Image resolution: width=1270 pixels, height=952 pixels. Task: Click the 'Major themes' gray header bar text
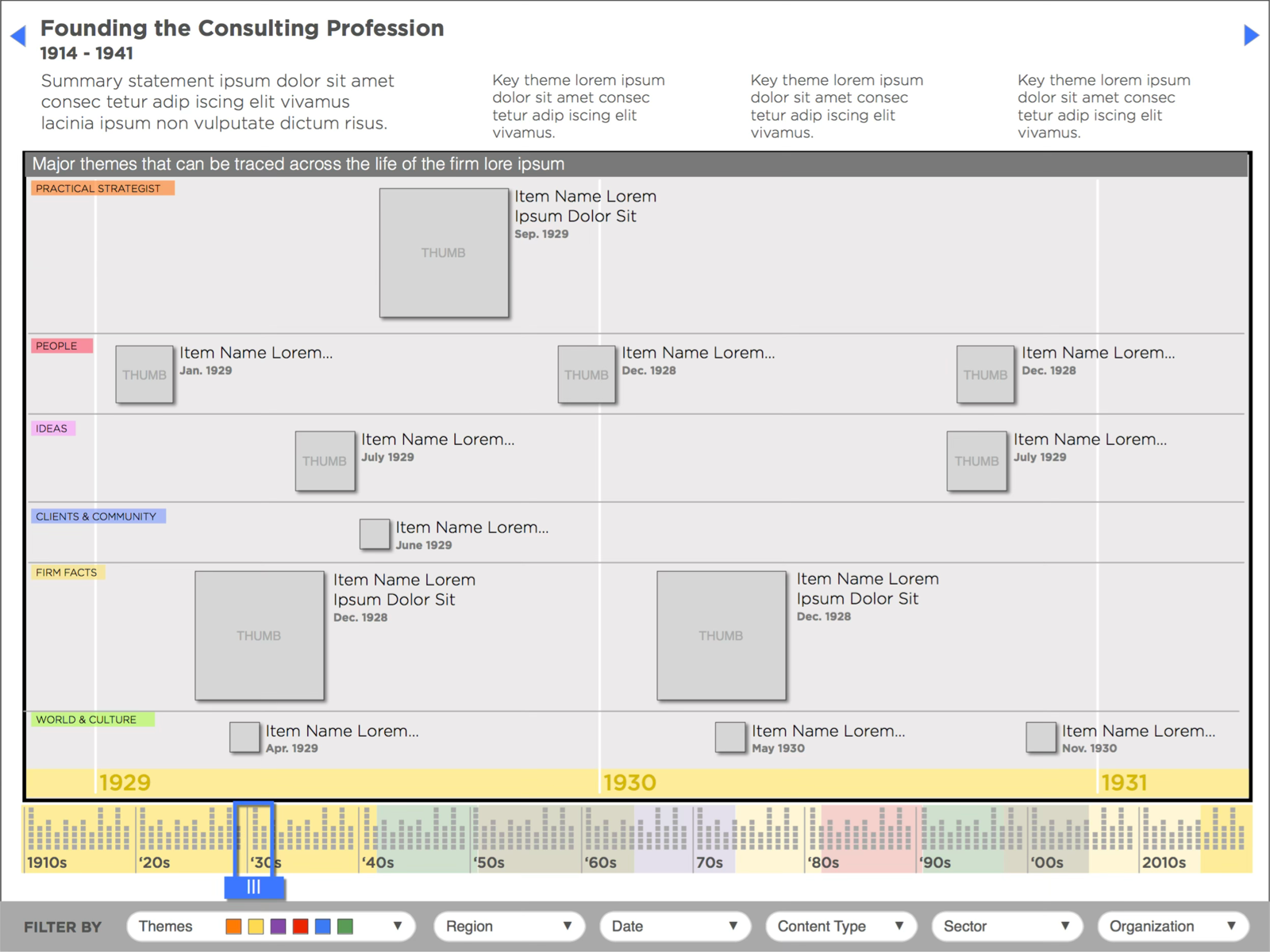point(298,164)
